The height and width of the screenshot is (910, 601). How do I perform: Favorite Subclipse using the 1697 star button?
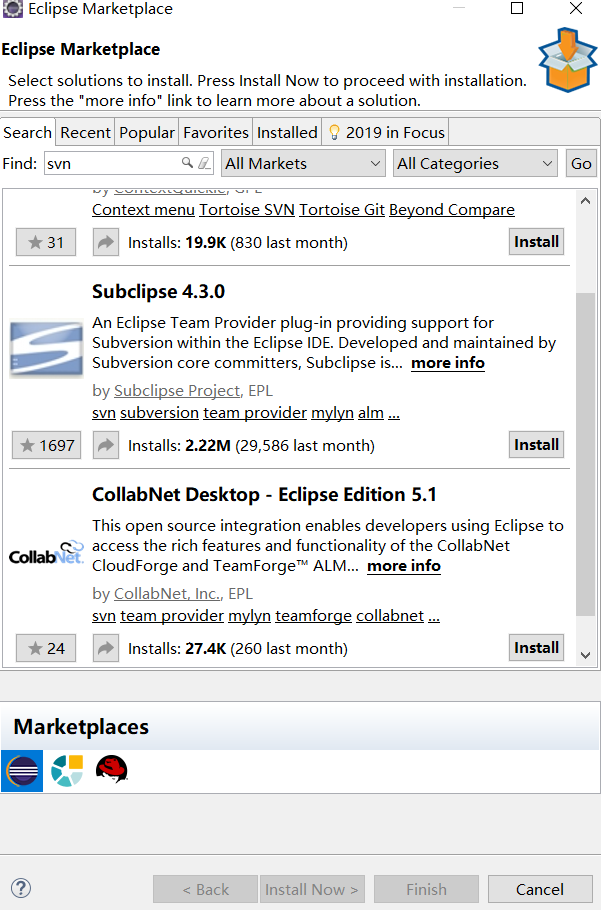point(46,445)
